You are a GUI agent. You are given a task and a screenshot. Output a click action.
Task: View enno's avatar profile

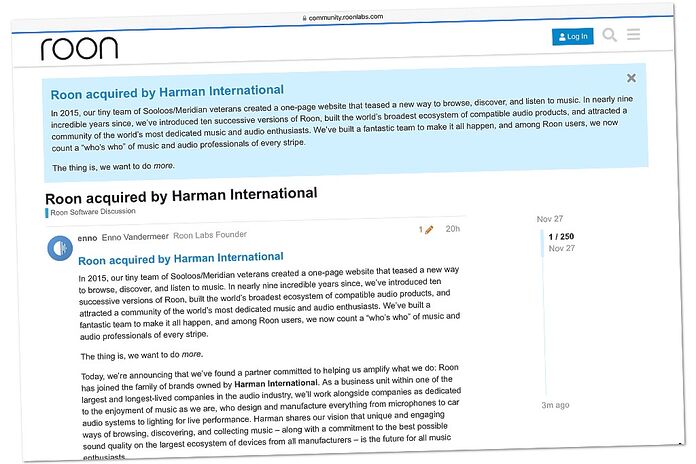coord(60,248)
